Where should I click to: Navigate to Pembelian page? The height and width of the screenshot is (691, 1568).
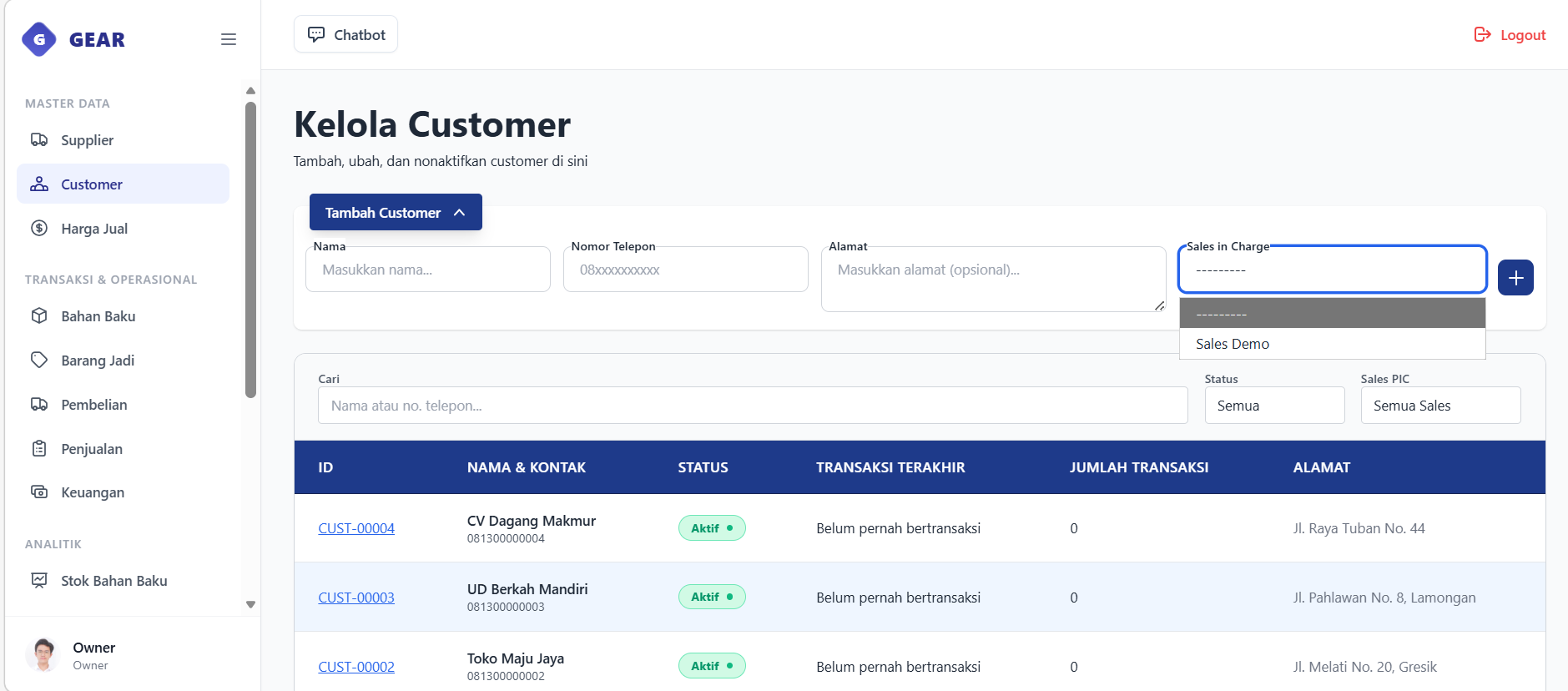click(x=123, y=404)
